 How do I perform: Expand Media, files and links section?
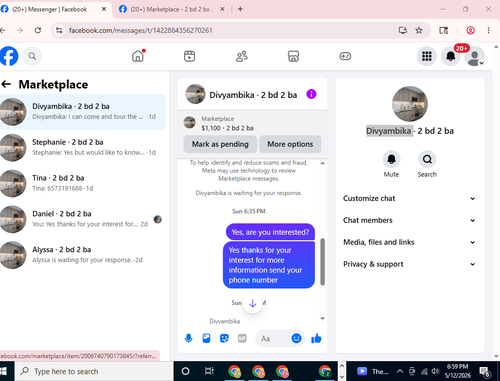(409, 242)
